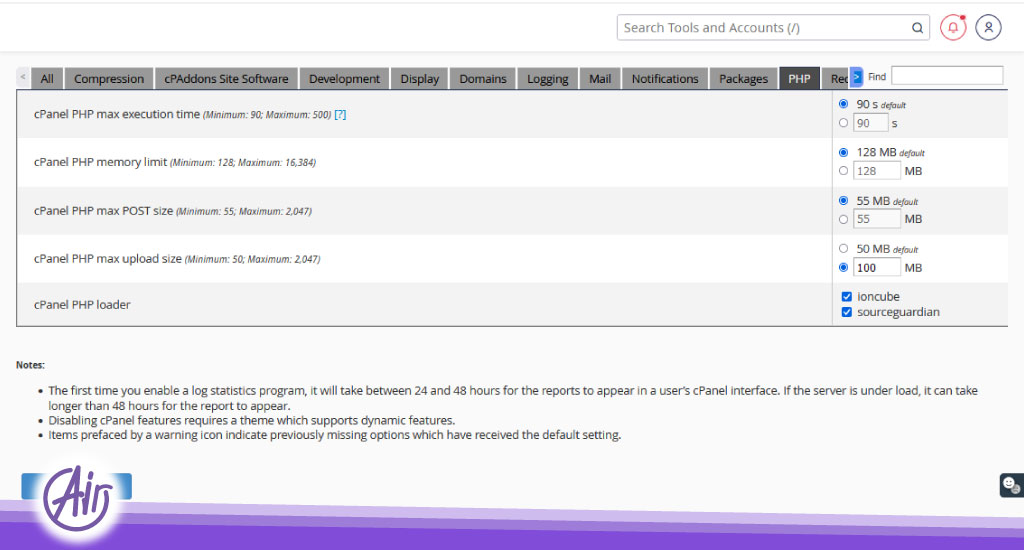Switch to the Display tab
The width and height of the screenshot is (1024, 550).
coord(419,78)
